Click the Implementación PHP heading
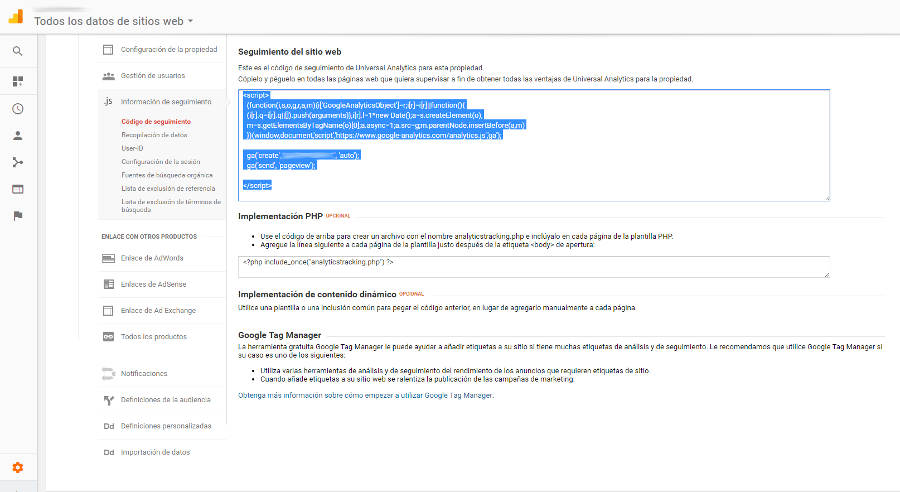This screenshot has height=492, width=900. click(x=281, y=216)
